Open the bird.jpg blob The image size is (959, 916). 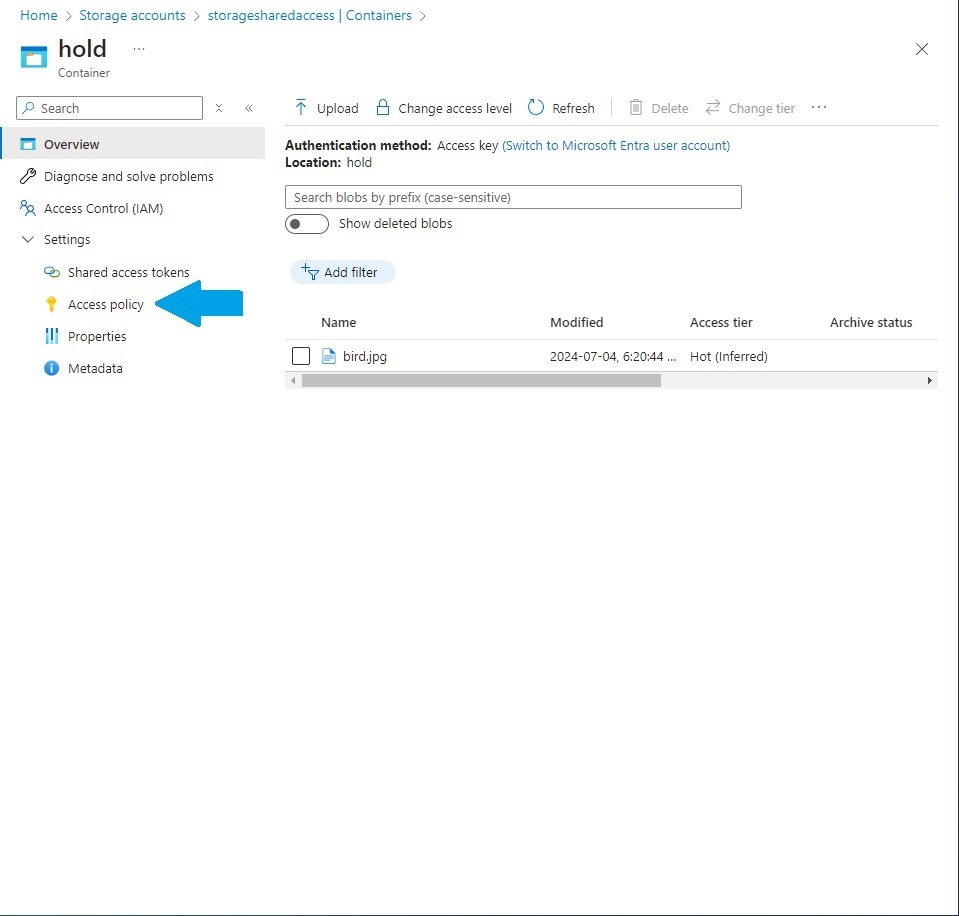click(365, 356)
